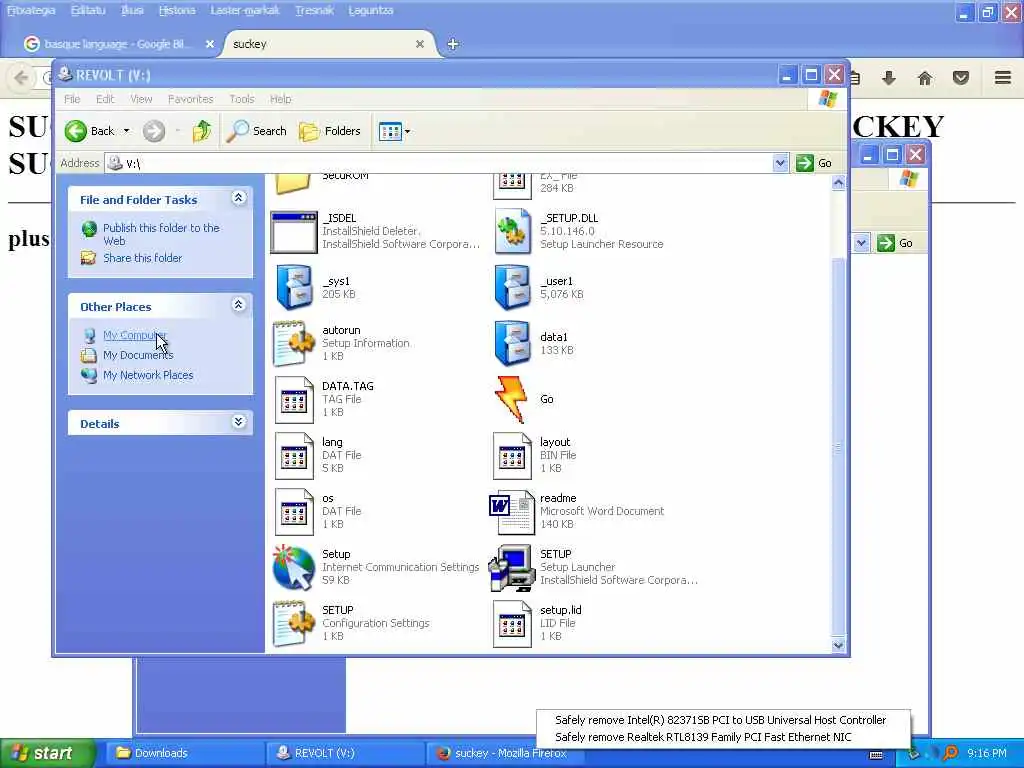The image size is (1024, 768).
Task: Click the system tray clock 9:16 PM
Action: click(987, 753)
